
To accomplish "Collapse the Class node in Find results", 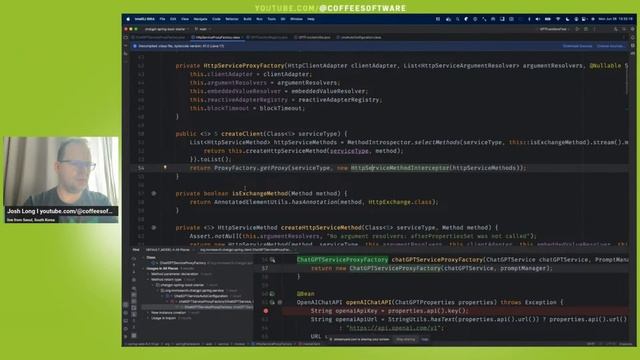I will (143, 258).
